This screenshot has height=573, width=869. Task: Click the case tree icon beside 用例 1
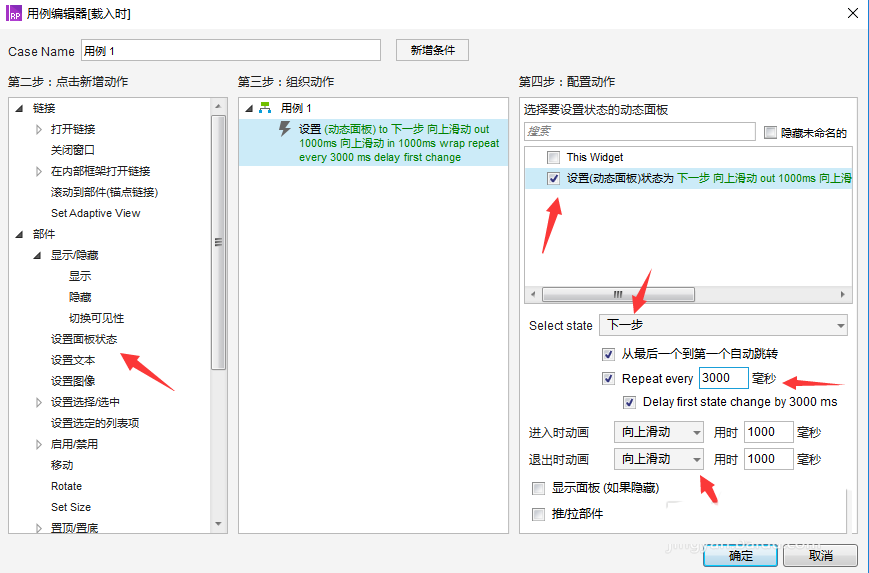coord(265,108)
